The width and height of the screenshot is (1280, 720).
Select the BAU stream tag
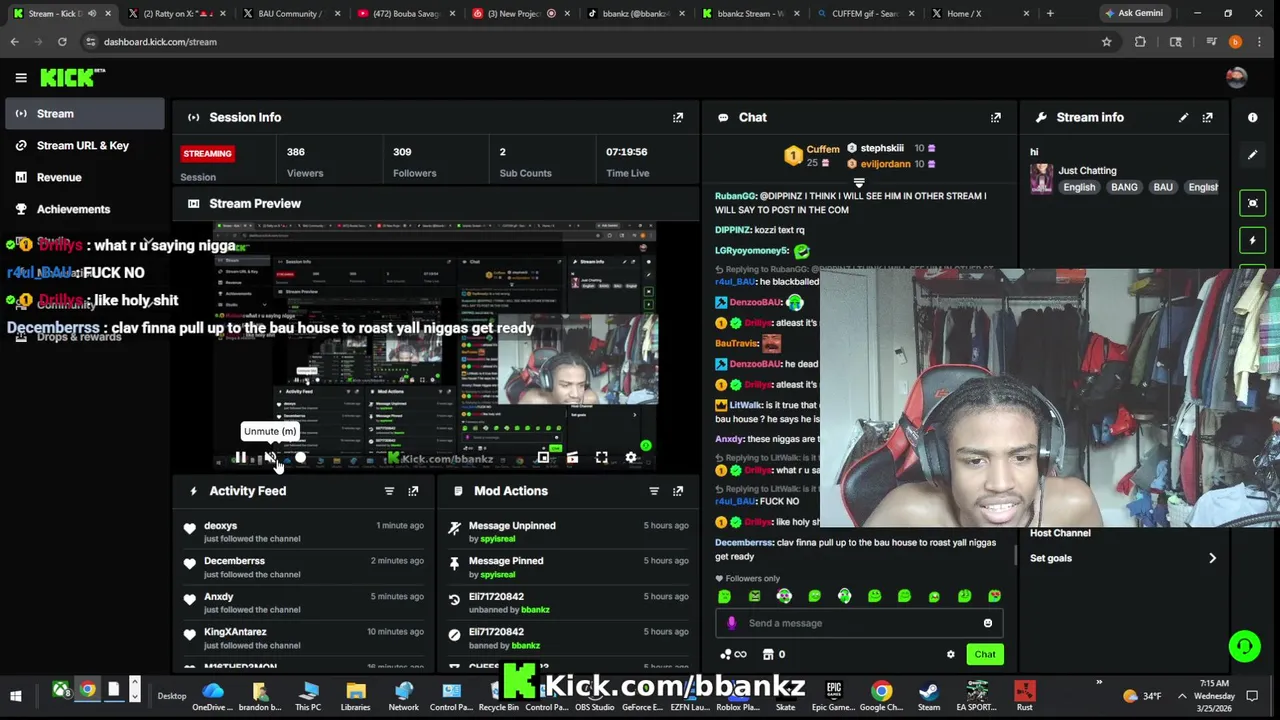click(x=1163, y=187)
